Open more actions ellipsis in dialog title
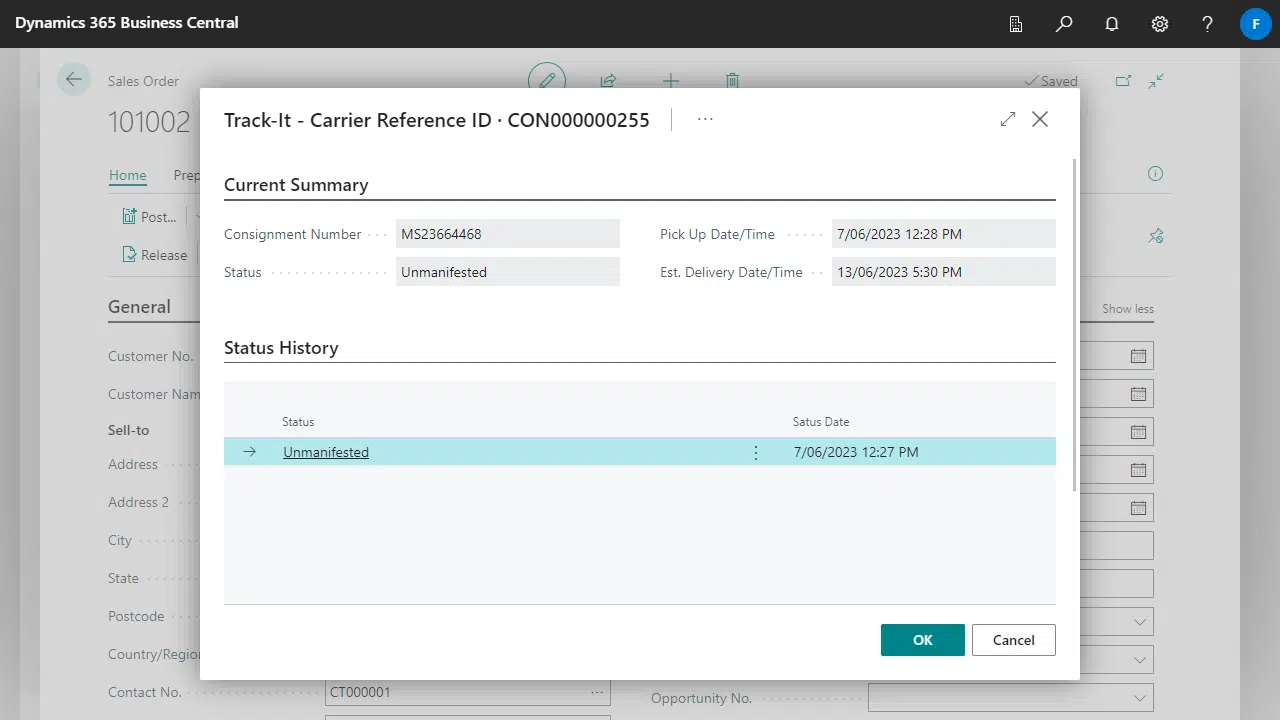 click(x=705, y=119)
